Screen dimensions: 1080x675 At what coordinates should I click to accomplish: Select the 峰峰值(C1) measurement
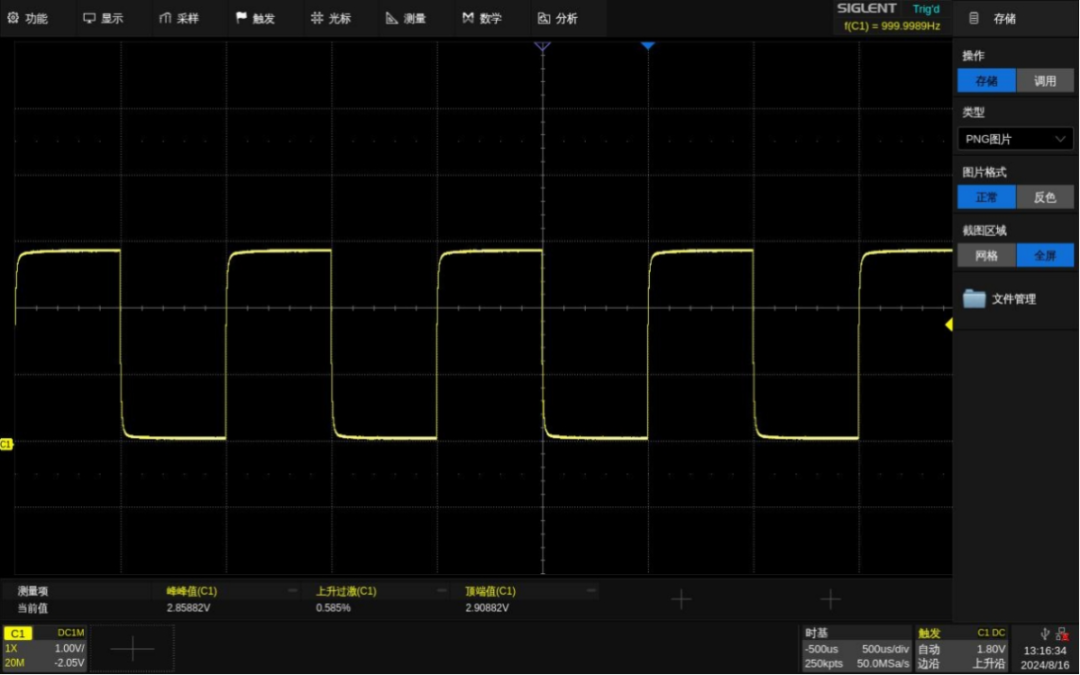tap(192, 591)
